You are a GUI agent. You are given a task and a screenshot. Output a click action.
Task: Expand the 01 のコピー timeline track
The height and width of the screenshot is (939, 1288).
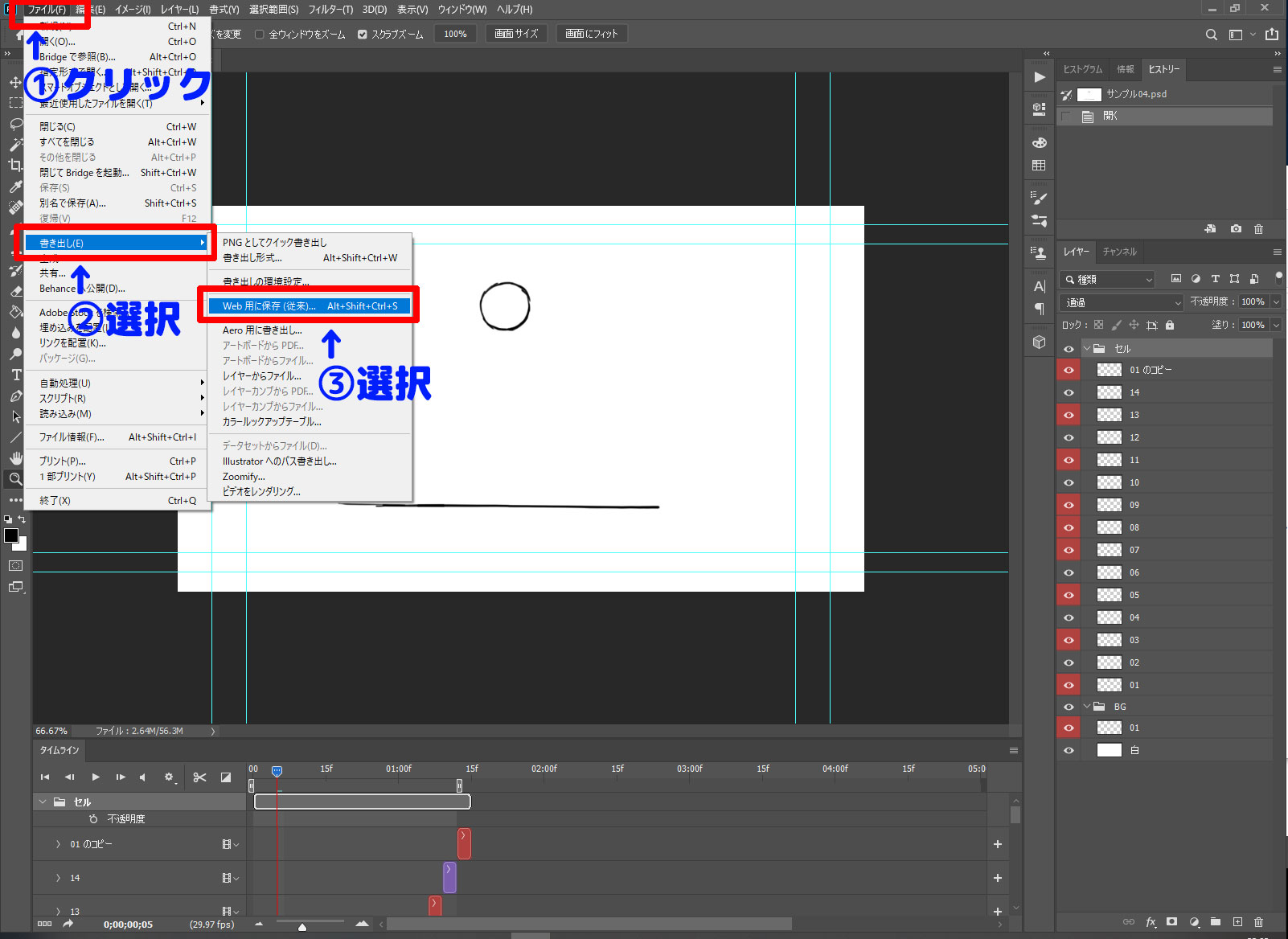click(58, 844)
